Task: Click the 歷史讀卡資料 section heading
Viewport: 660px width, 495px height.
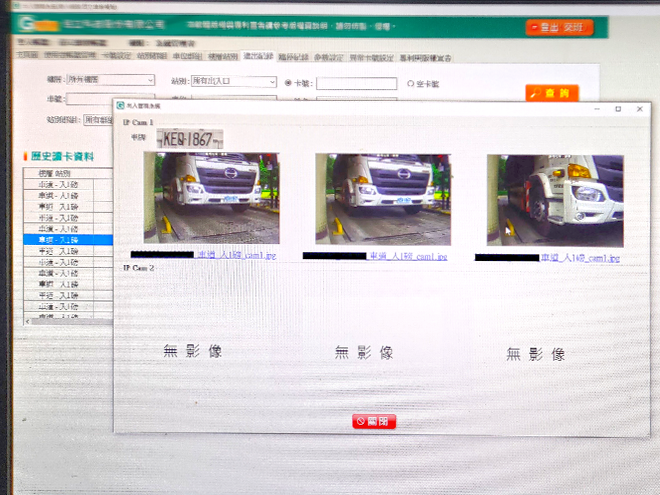Action: click(x=62, y=157)
